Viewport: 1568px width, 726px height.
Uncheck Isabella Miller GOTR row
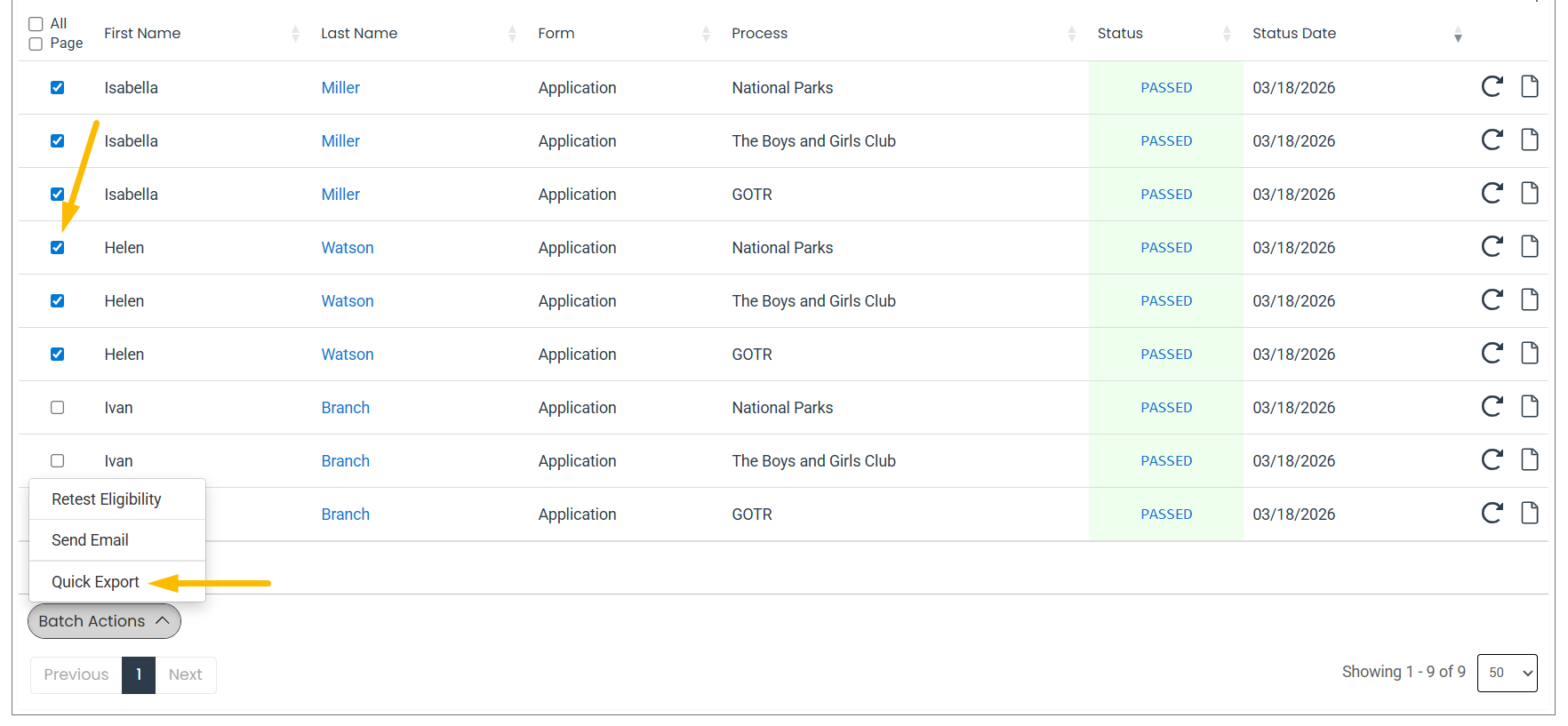pos(57,194)
